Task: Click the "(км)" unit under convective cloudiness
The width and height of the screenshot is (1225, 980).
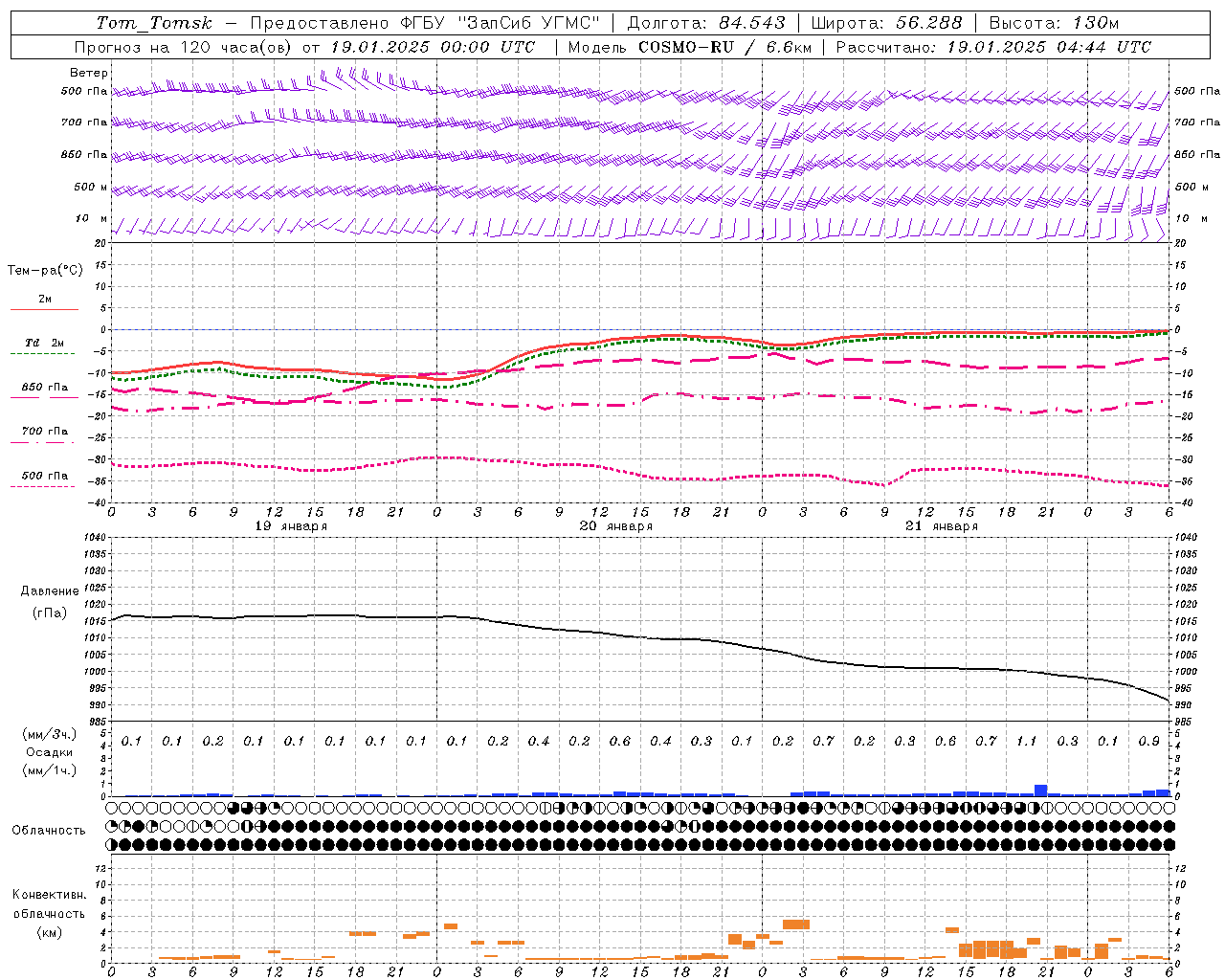Action: [x=50, y=932]
